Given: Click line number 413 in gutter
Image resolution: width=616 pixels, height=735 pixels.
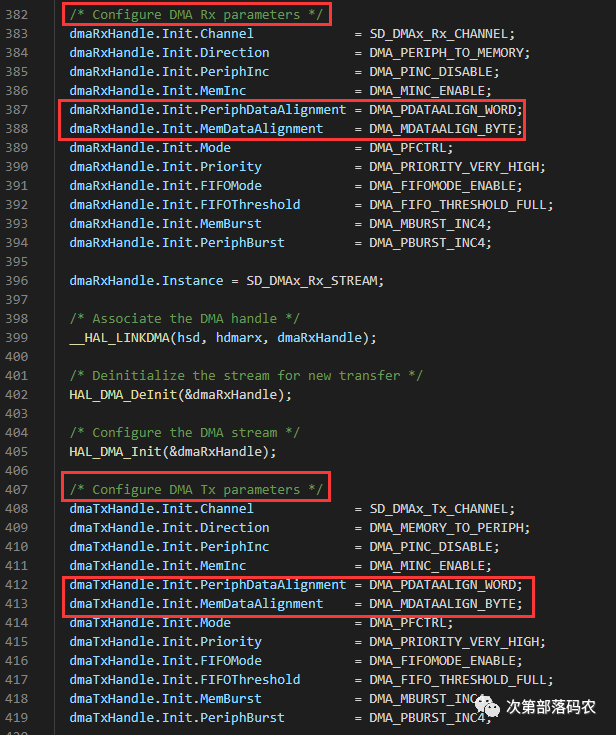Looking at the screenshot, I should click(x=17, y=604).
